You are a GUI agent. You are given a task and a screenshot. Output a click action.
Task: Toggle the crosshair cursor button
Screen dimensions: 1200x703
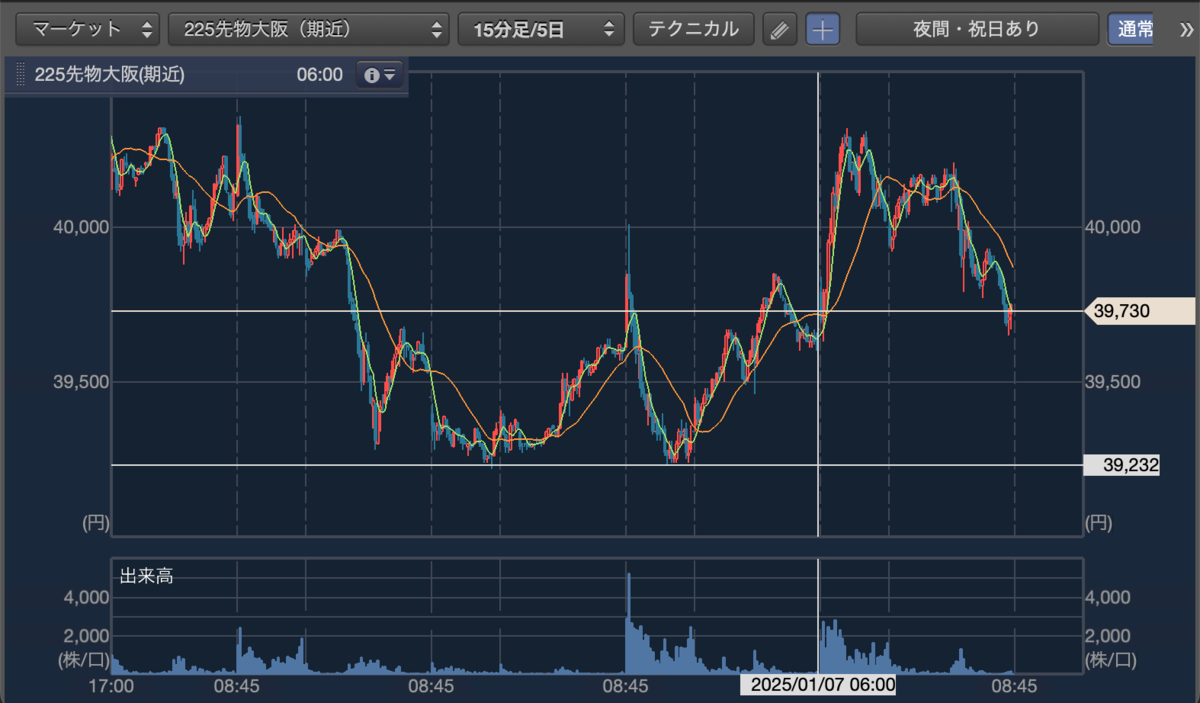(823, 29)
